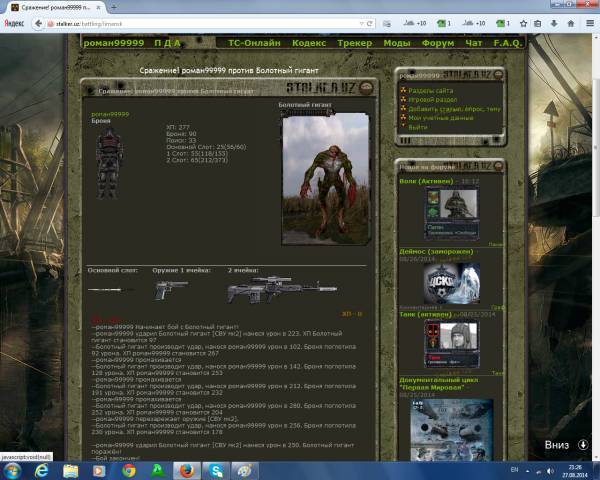Select the main slot knife weapon
Screen dimensions: 600x480
(x=111, y=290)
